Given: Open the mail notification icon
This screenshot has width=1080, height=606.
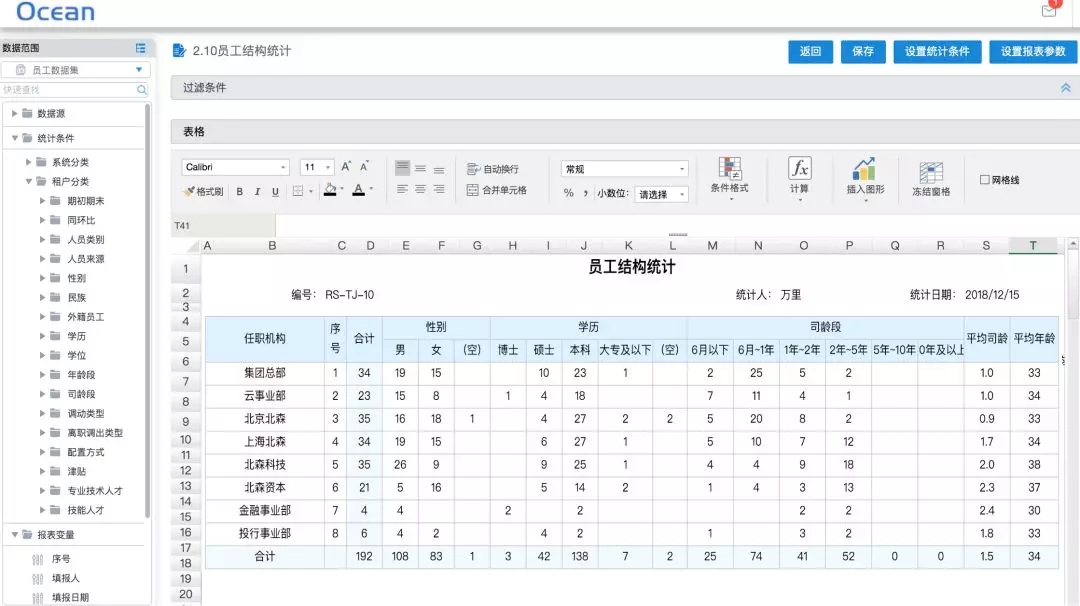Looking at the screenshot, I should [1049, 11].
